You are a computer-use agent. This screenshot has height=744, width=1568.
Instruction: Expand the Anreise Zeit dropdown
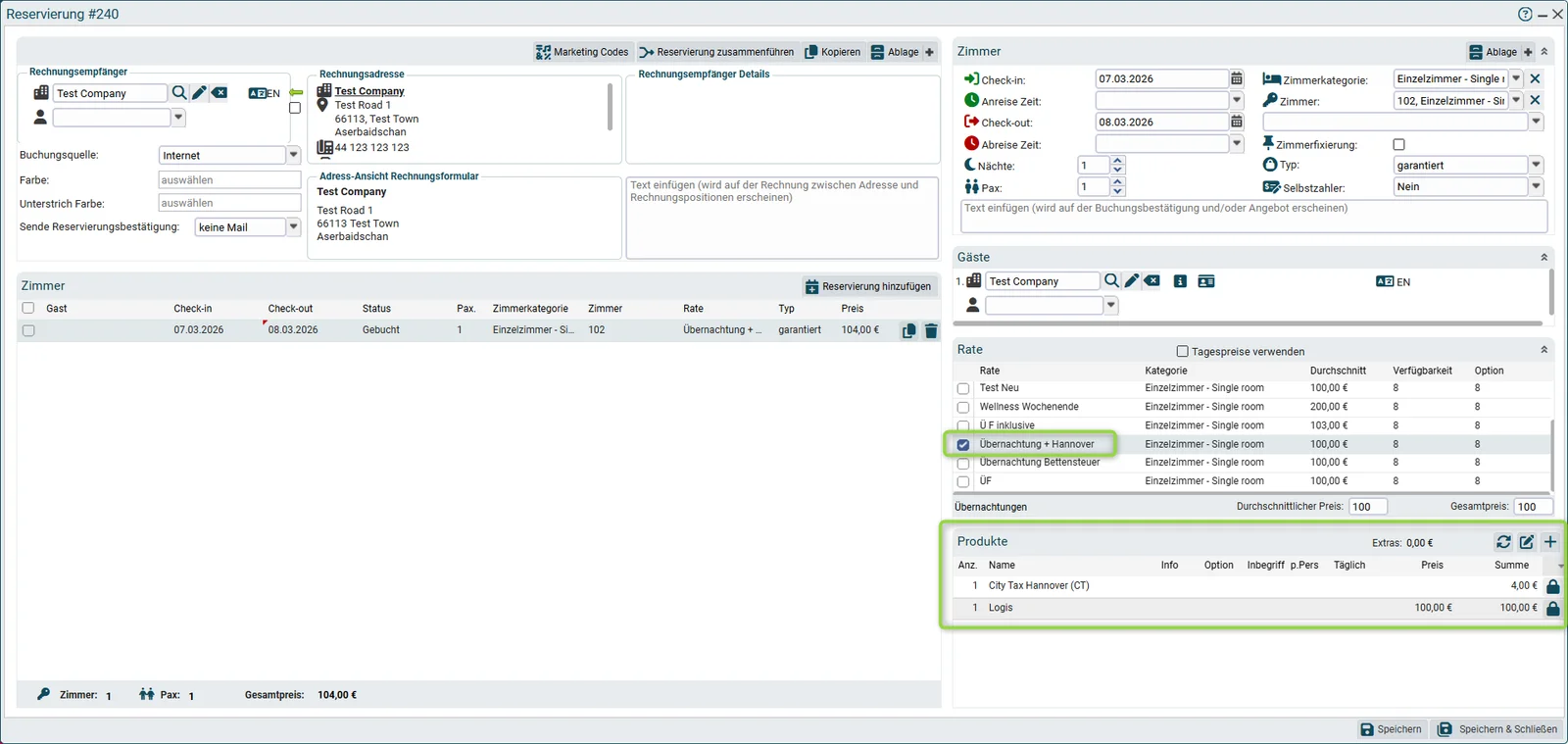click(x=1237, y=100)
